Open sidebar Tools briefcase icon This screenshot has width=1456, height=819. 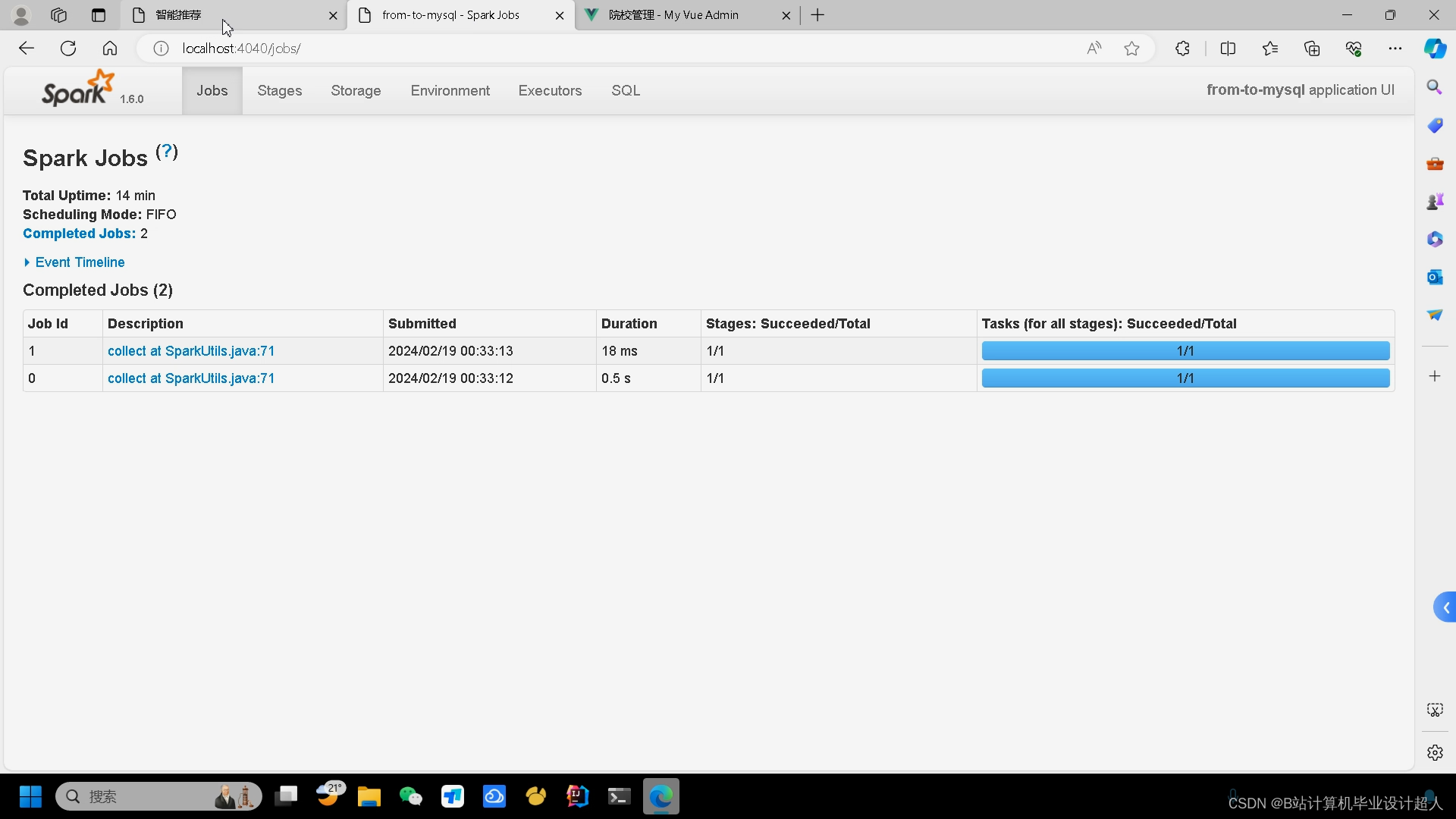[x=1435, y=163]
